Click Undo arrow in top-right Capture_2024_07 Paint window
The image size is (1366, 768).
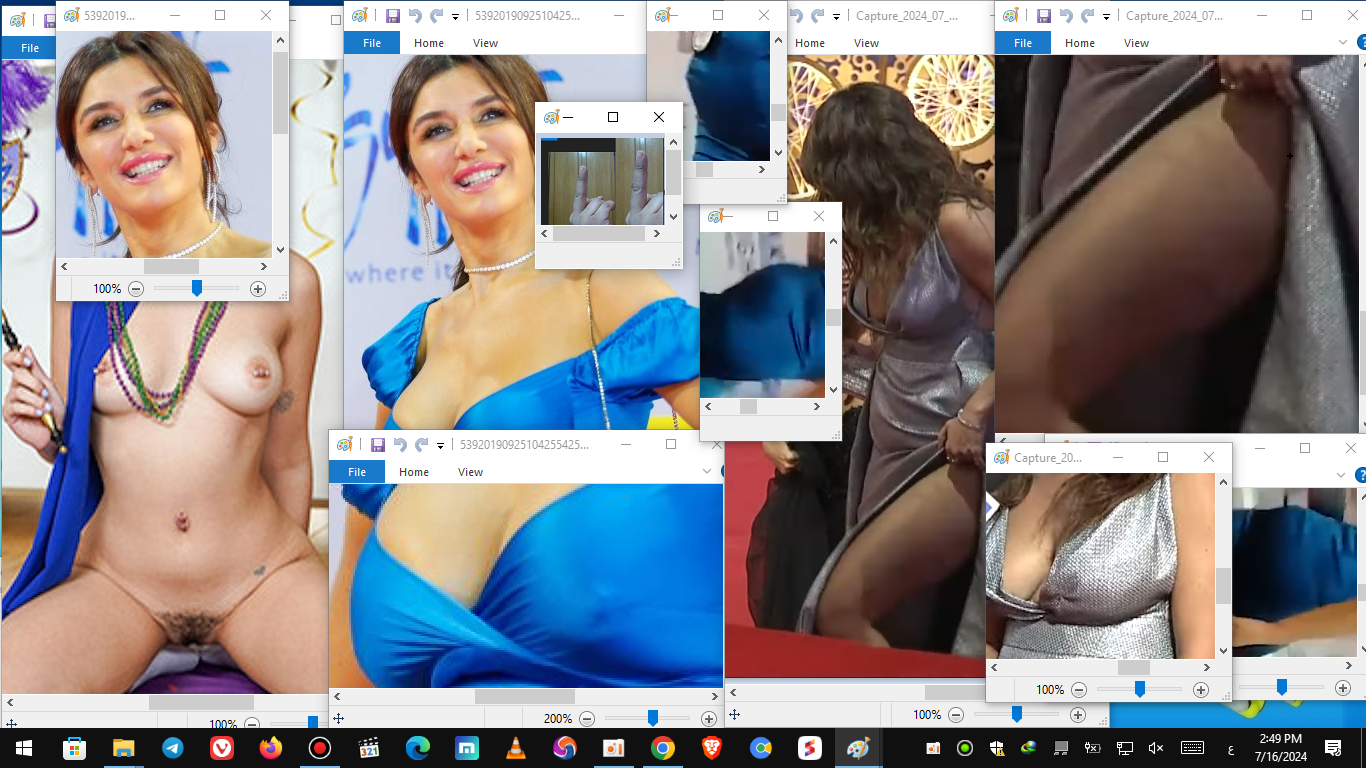(x=1065, y=16)
